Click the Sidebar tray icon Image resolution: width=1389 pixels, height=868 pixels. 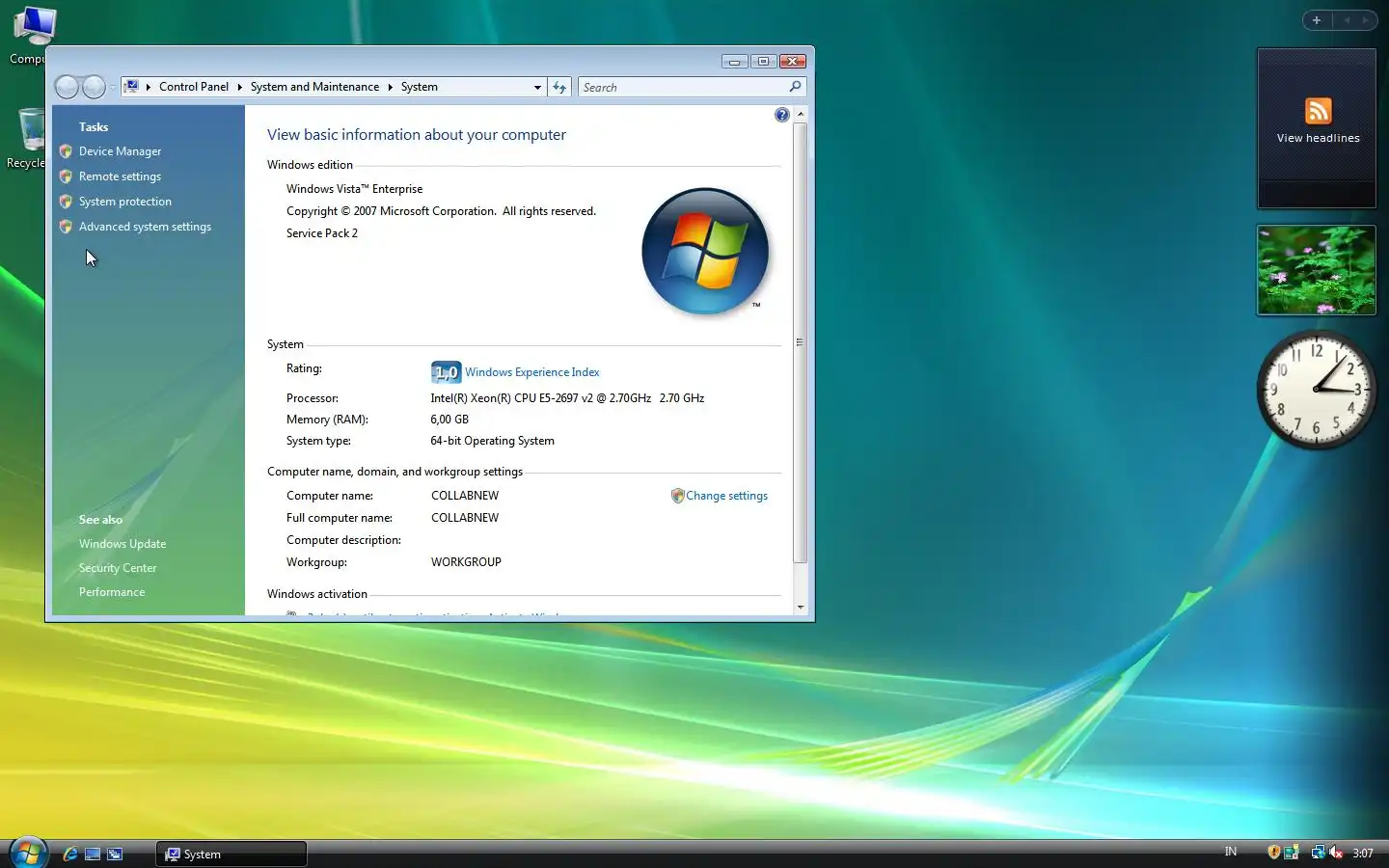[1291, 853]
